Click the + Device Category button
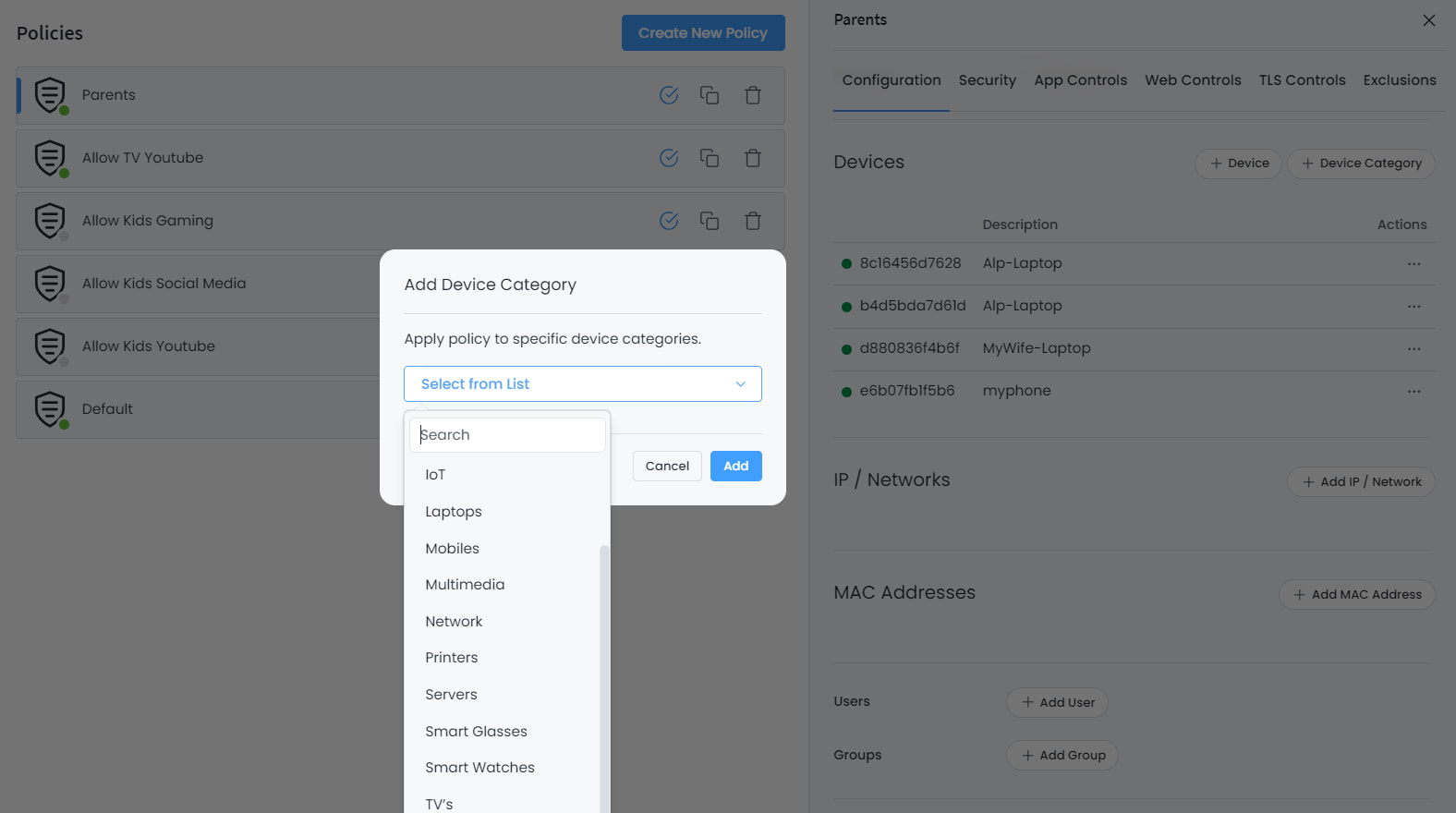This screenshot has height=813, width=1456. point(1362,164)
